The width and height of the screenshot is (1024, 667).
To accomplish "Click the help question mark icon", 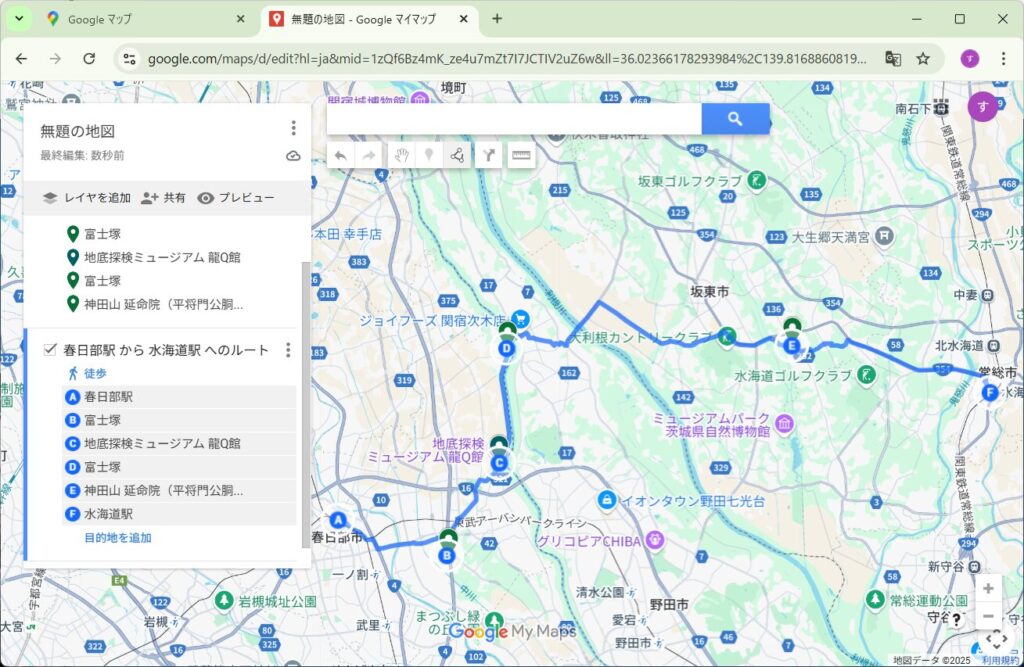I will pyautogui.click(x=957, y=619).
